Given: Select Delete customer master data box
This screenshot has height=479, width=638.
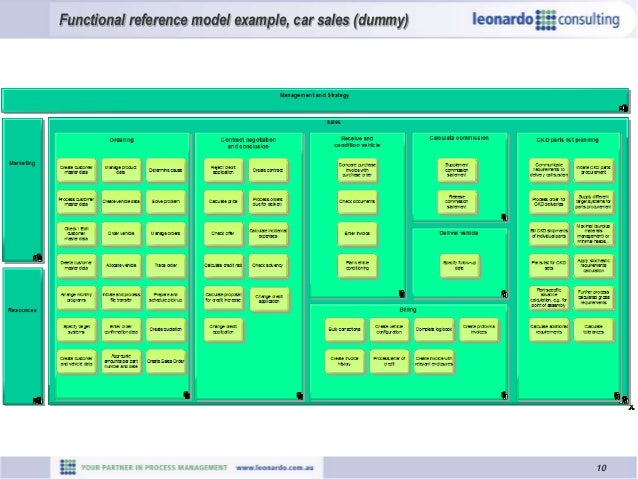Looking at the screenshot, I should [76, 265].
